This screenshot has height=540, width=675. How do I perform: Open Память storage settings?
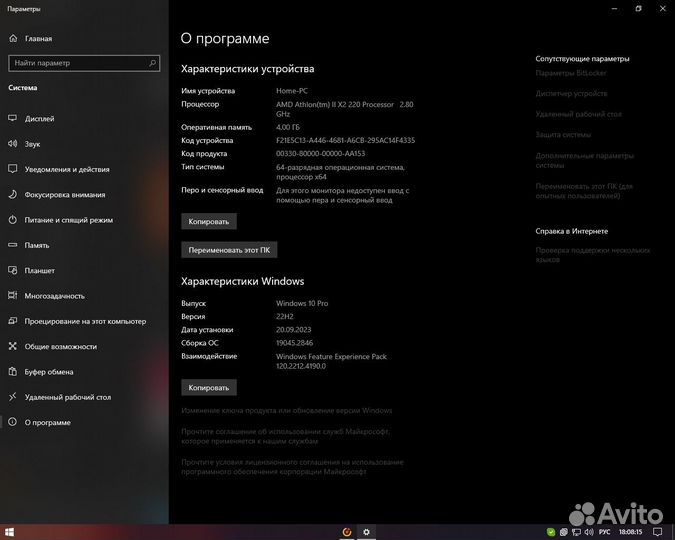(x=29, y=245)
